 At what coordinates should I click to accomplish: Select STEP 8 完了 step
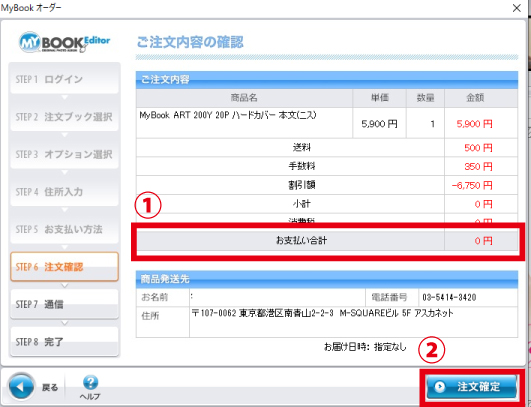click(x=64, y=342)
